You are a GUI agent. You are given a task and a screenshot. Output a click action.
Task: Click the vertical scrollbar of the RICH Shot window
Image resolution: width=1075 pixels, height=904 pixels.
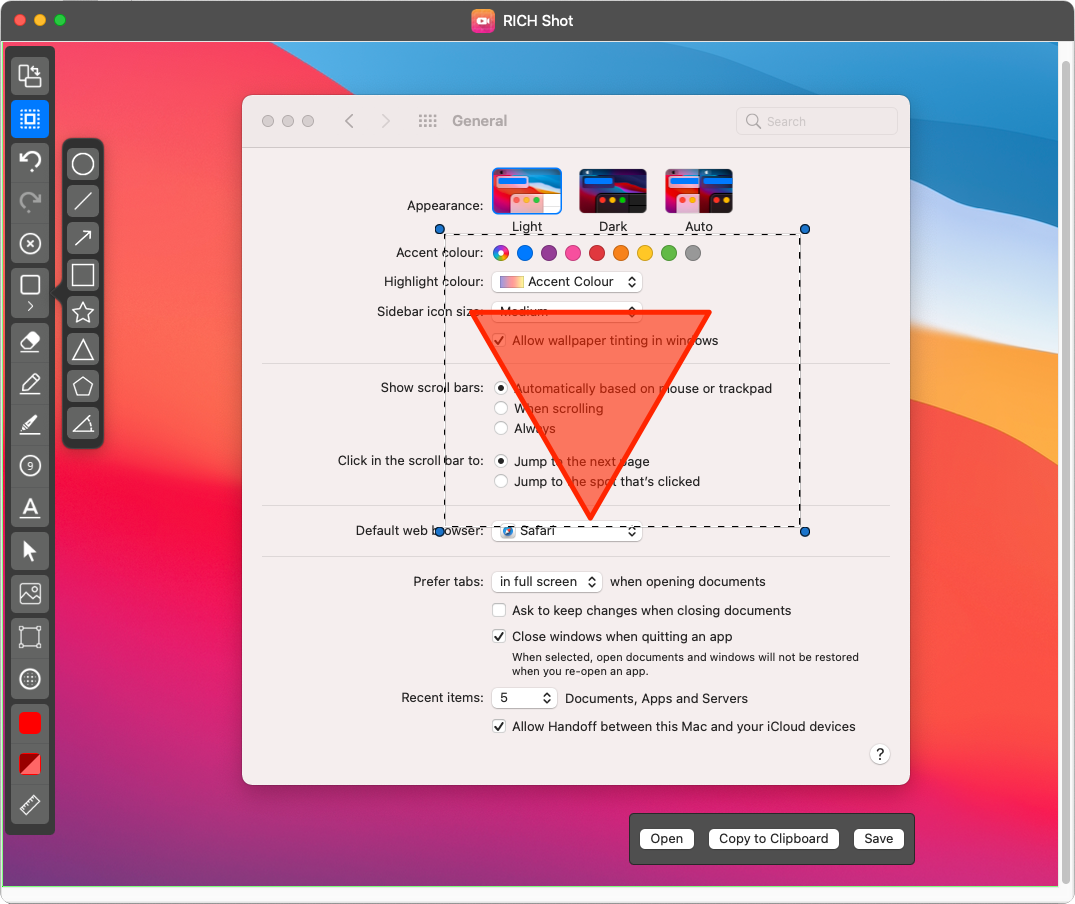tap(1065, 473)
